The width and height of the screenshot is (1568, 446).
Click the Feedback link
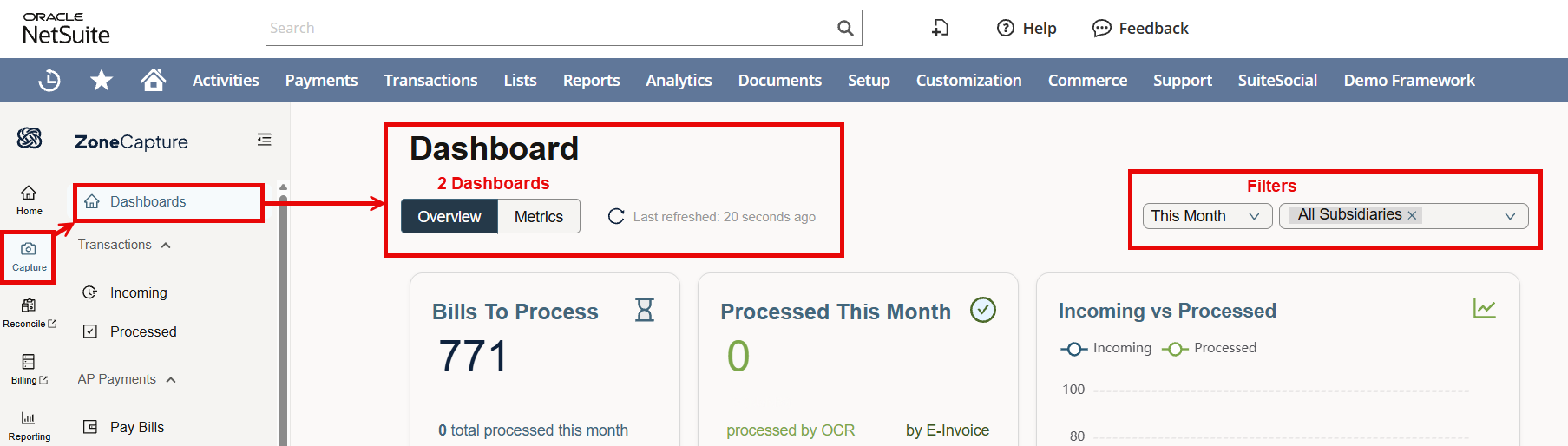point(1153,28)
